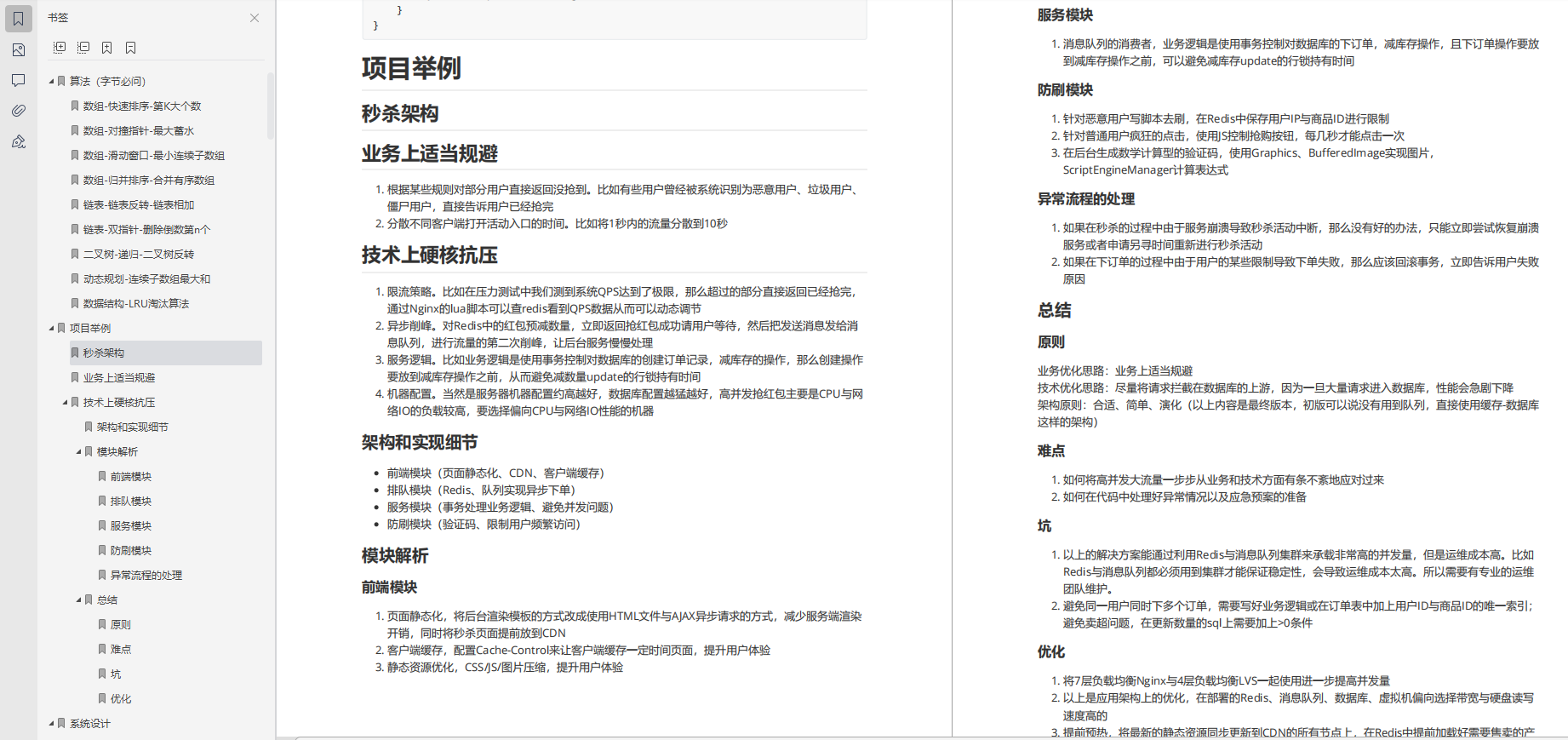Screen dimensions: 1568x740
Task: Click the 秒杀架构 heading in the document
Action: coord(400,114)
